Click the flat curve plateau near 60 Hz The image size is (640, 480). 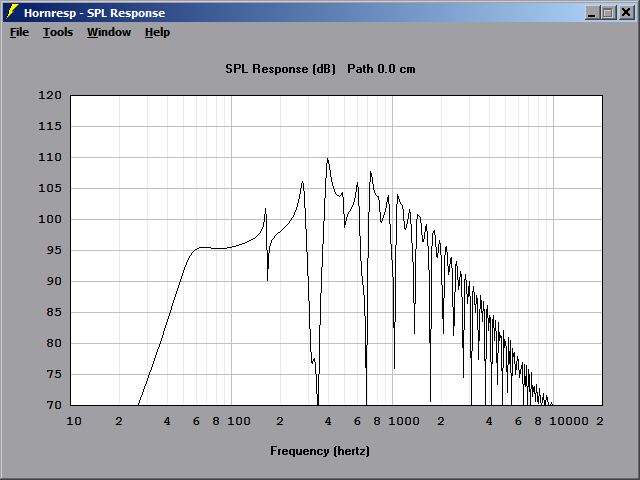click(x=203, y=247)
